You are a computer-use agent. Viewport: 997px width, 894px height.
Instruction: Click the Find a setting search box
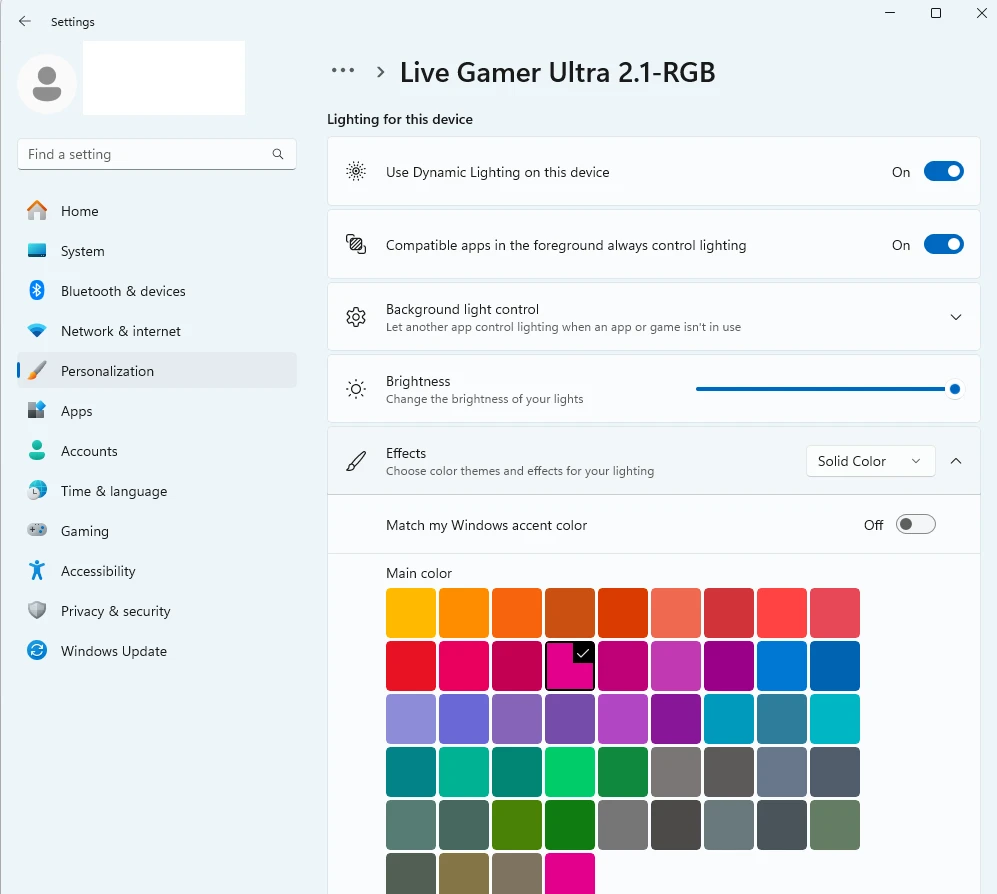coord(145,155)
